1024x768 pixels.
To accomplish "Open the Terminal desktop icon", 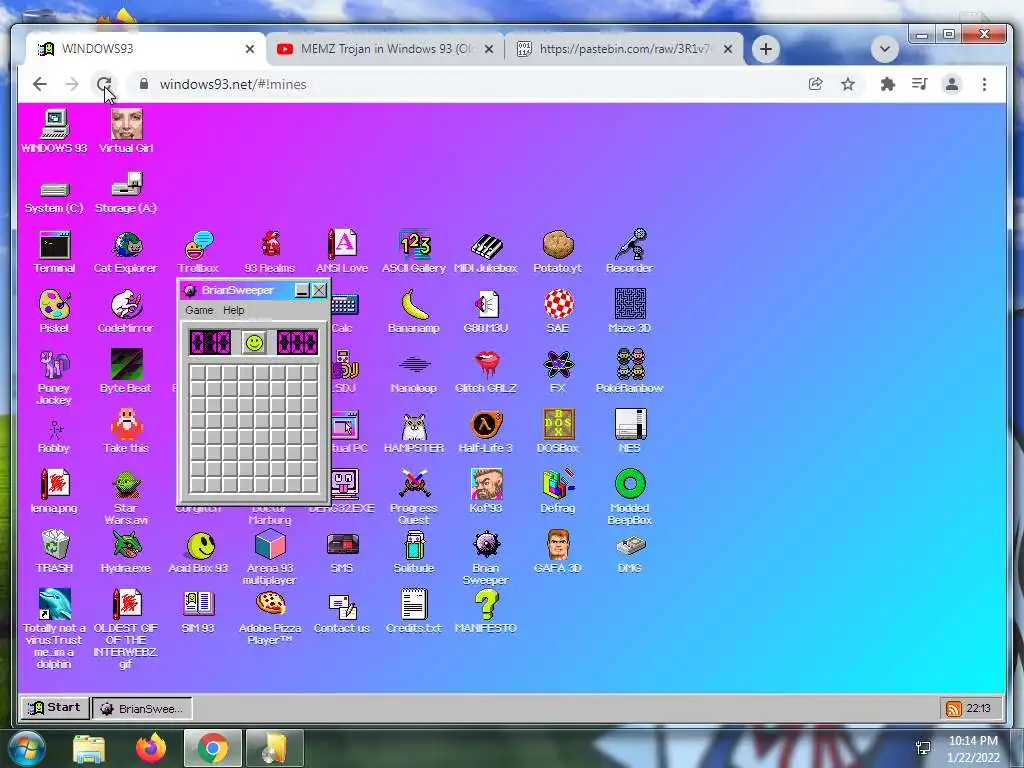I will (x=54, y=251).
